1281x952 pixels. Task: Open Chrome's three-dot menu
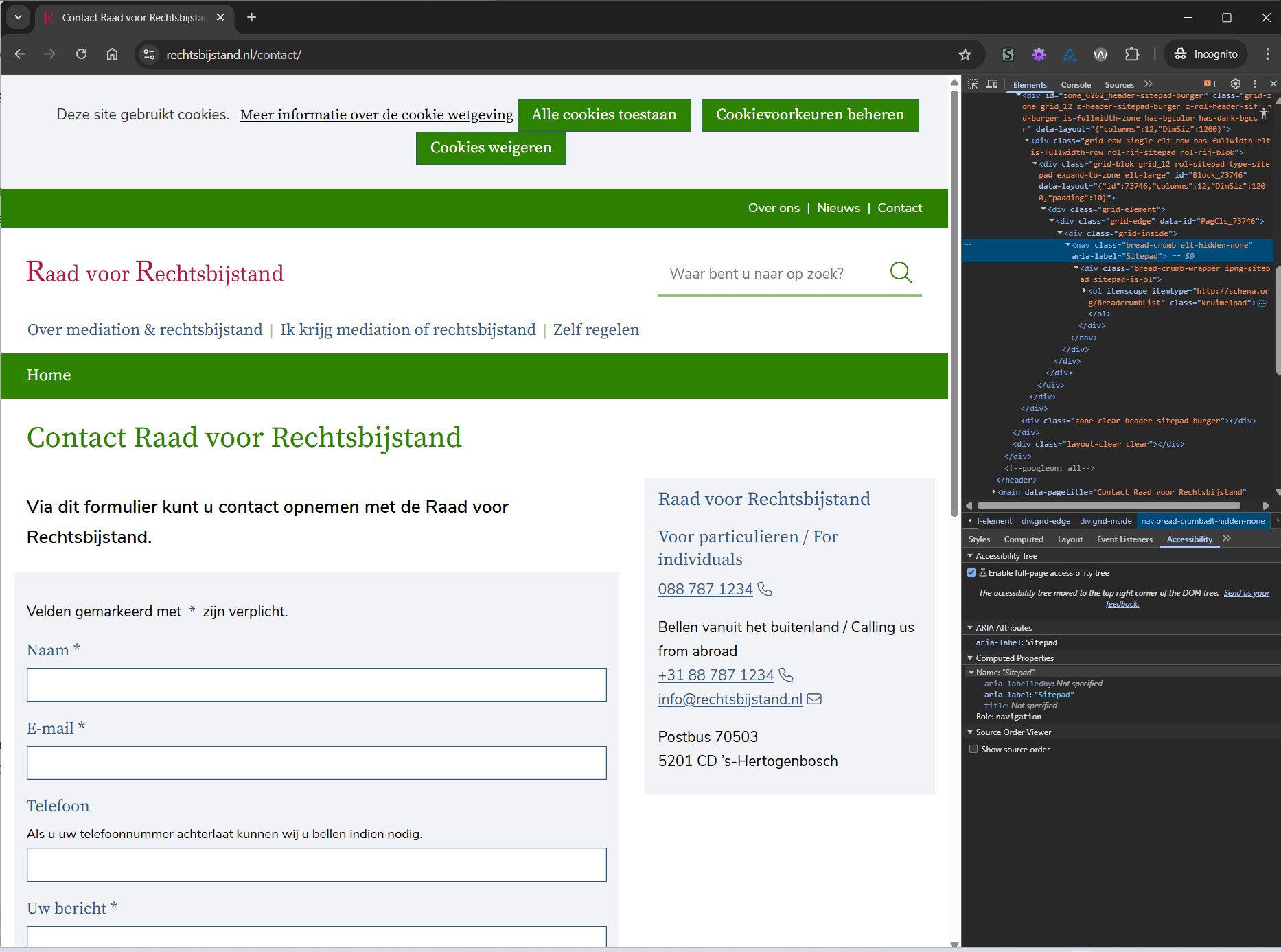point(1267,54)
